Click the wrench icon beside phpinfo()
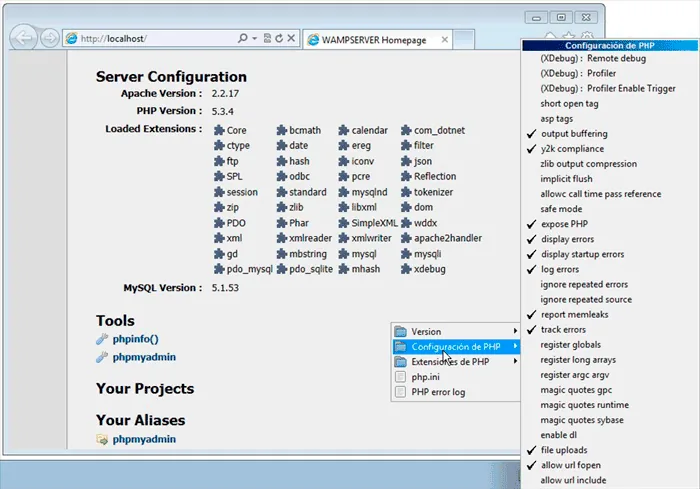This screenshot has height=489, width=700. (x=102, y=339)
